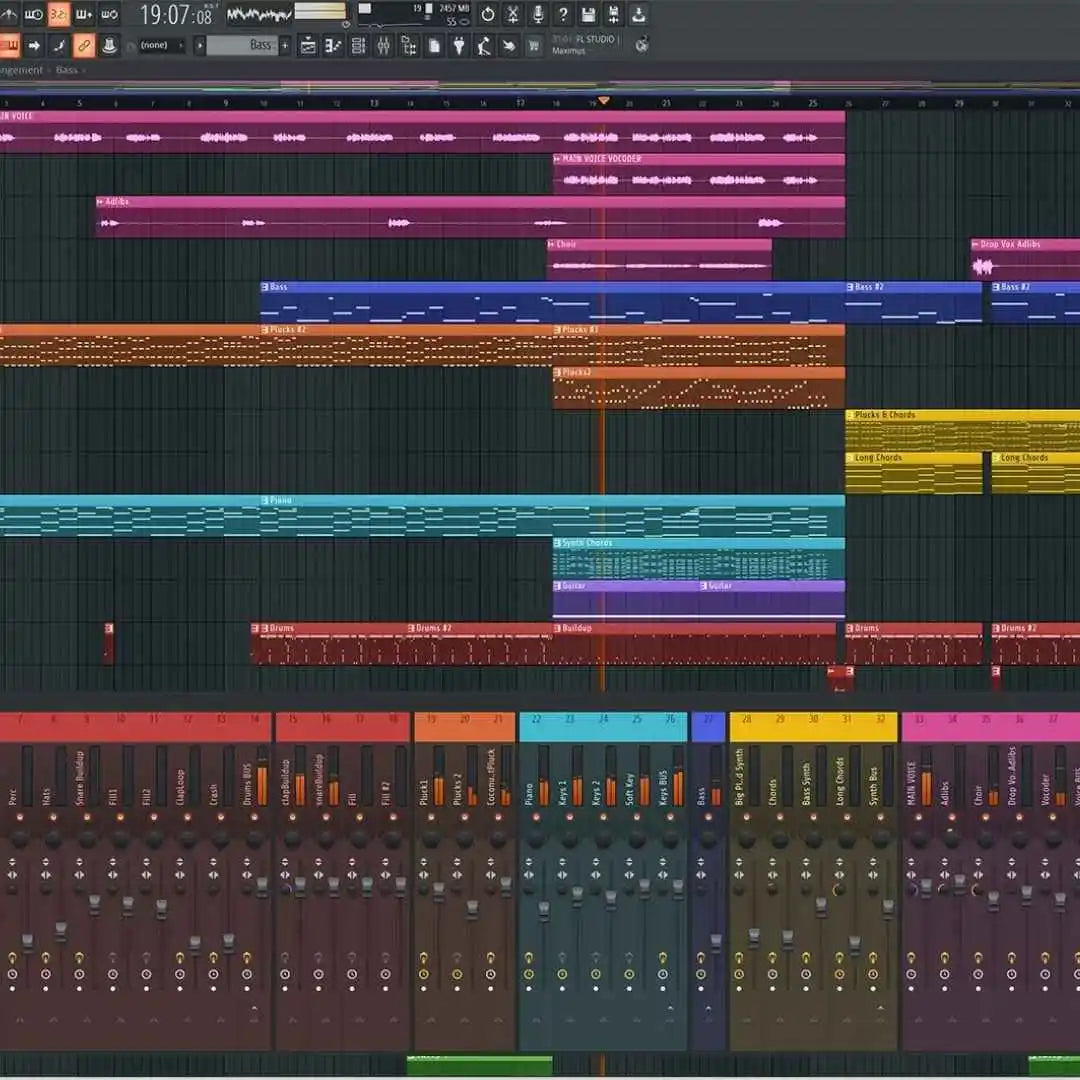Click the shopping cart icon

(533, 45)
